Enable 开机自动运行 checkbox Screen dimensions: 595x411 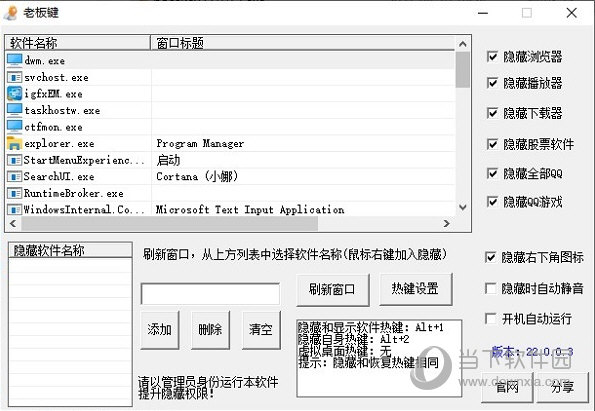(490, 318)
